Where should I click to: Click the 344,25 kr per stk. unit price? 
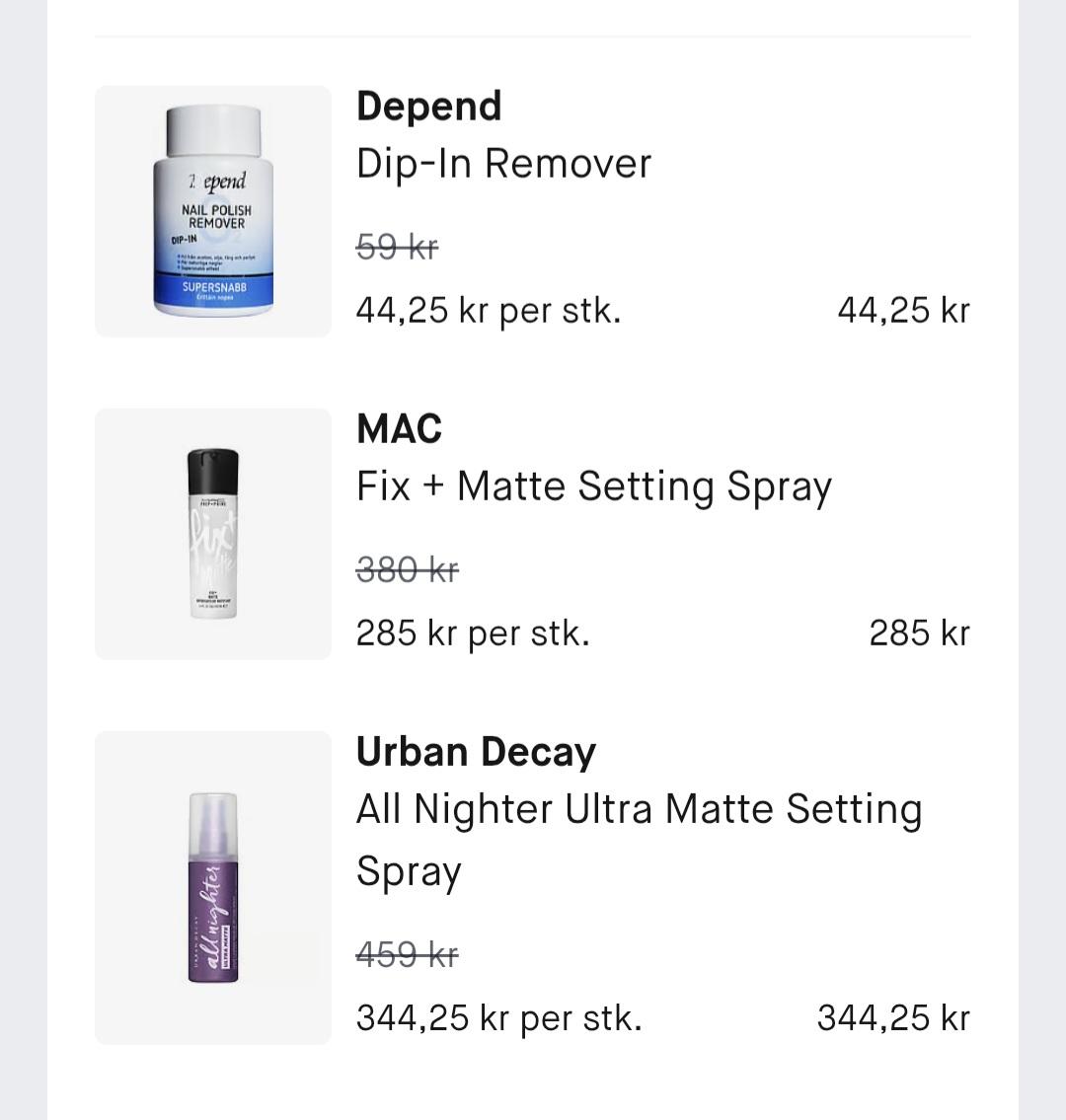498,1018
